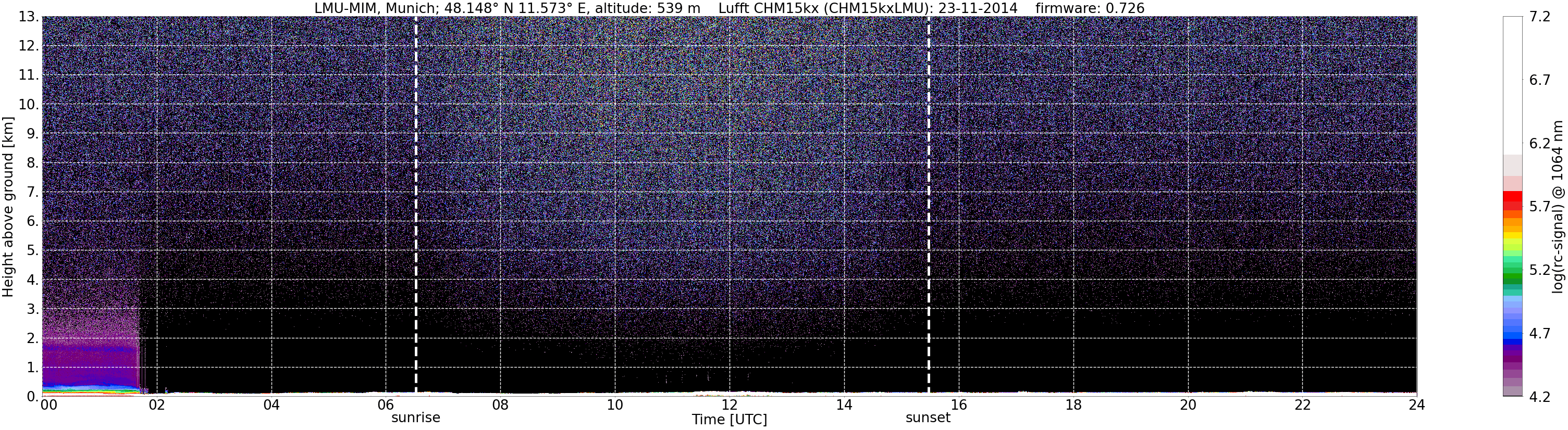
Task: Click the white top section of the colorbar
Action: pos(1513,85)
